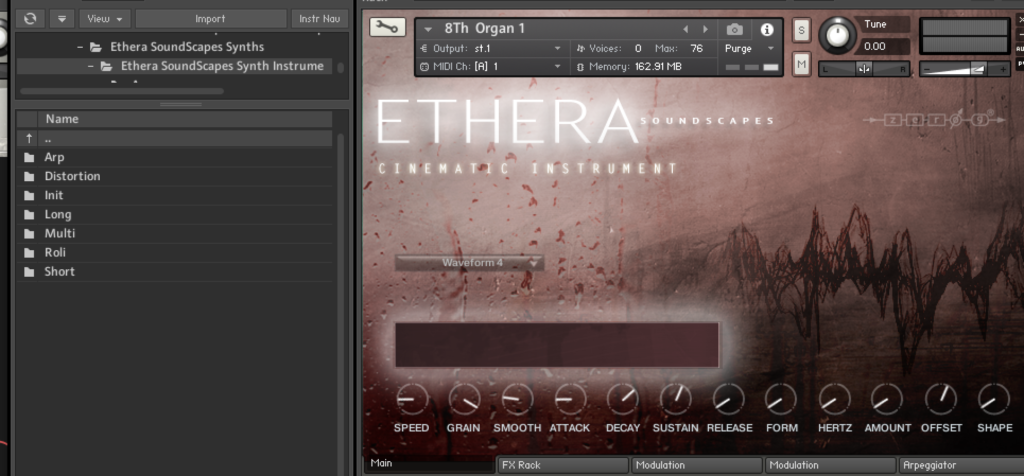Go to the previous instrument with the left arrow
This screenshot has width=1024, height=476.
tap(685, 29)
